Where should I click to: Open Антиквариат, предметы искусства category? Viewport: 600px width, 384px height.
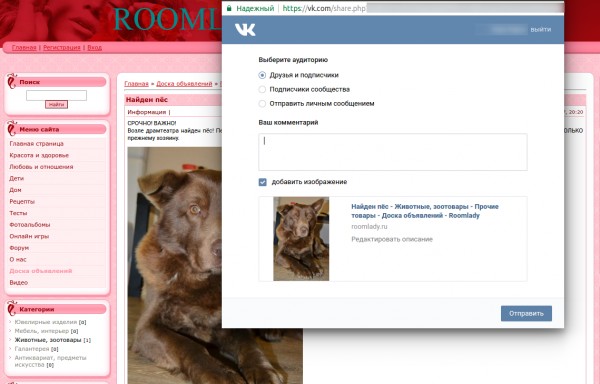coord(50,361)
